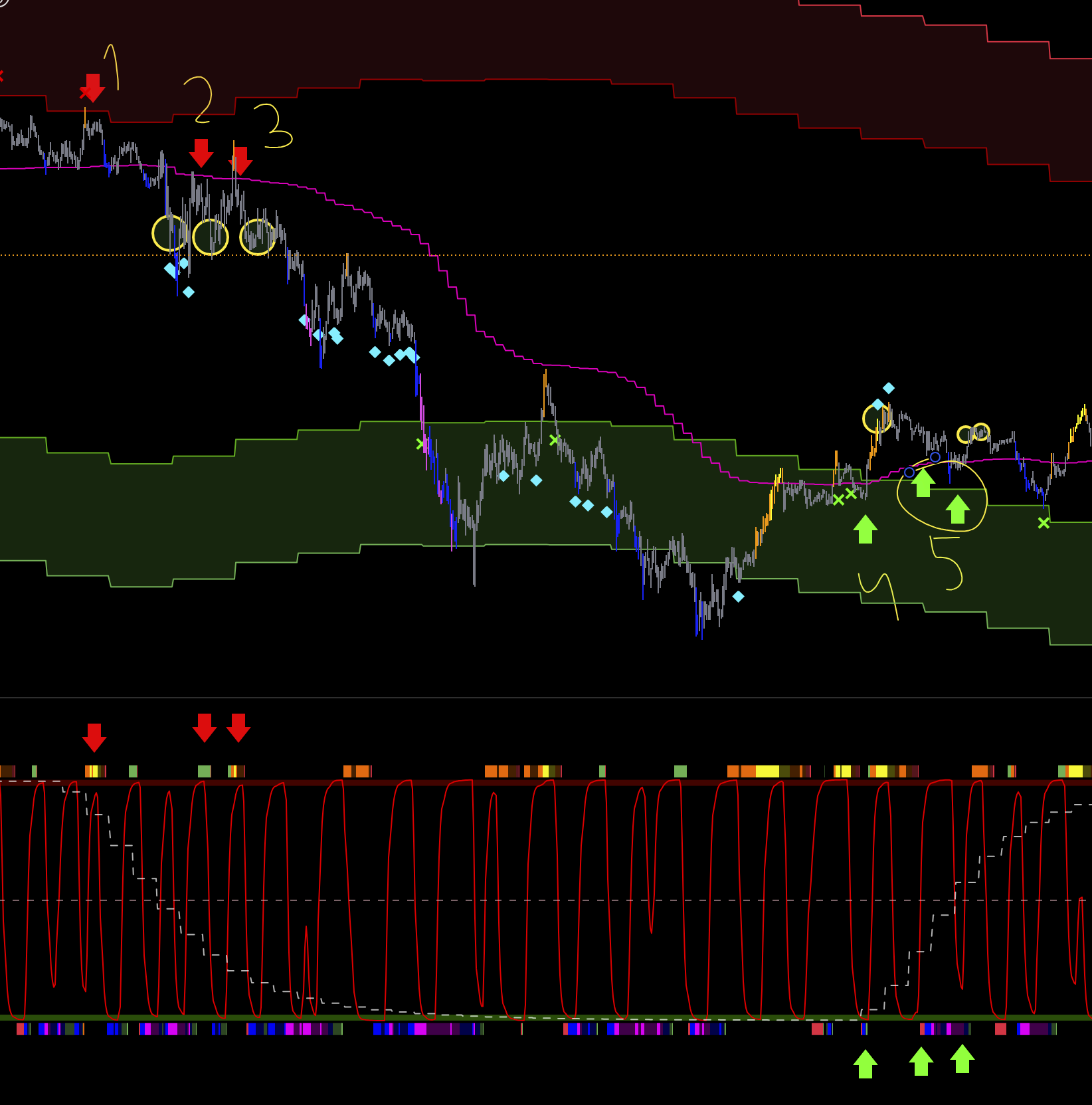Select the red arrow below handwritten number 2
Image resolution: width=1092 pixels, height=1105 pixels.
coord(201,153)
